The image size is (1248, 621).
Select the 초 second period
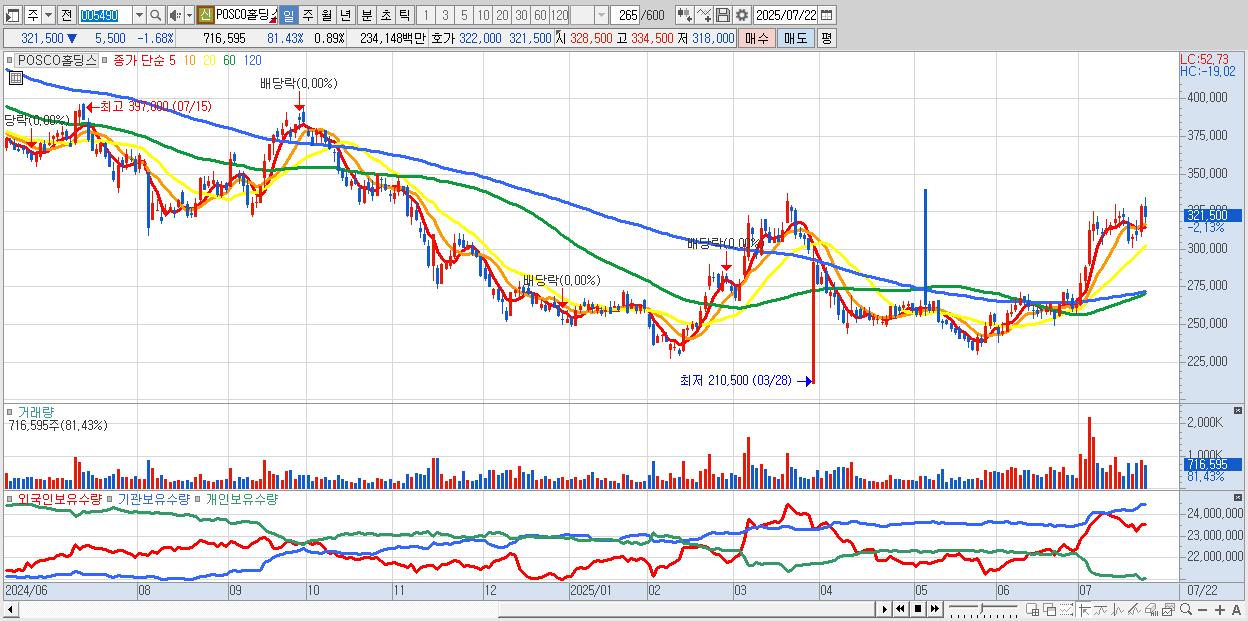click(x=385, y=15)
